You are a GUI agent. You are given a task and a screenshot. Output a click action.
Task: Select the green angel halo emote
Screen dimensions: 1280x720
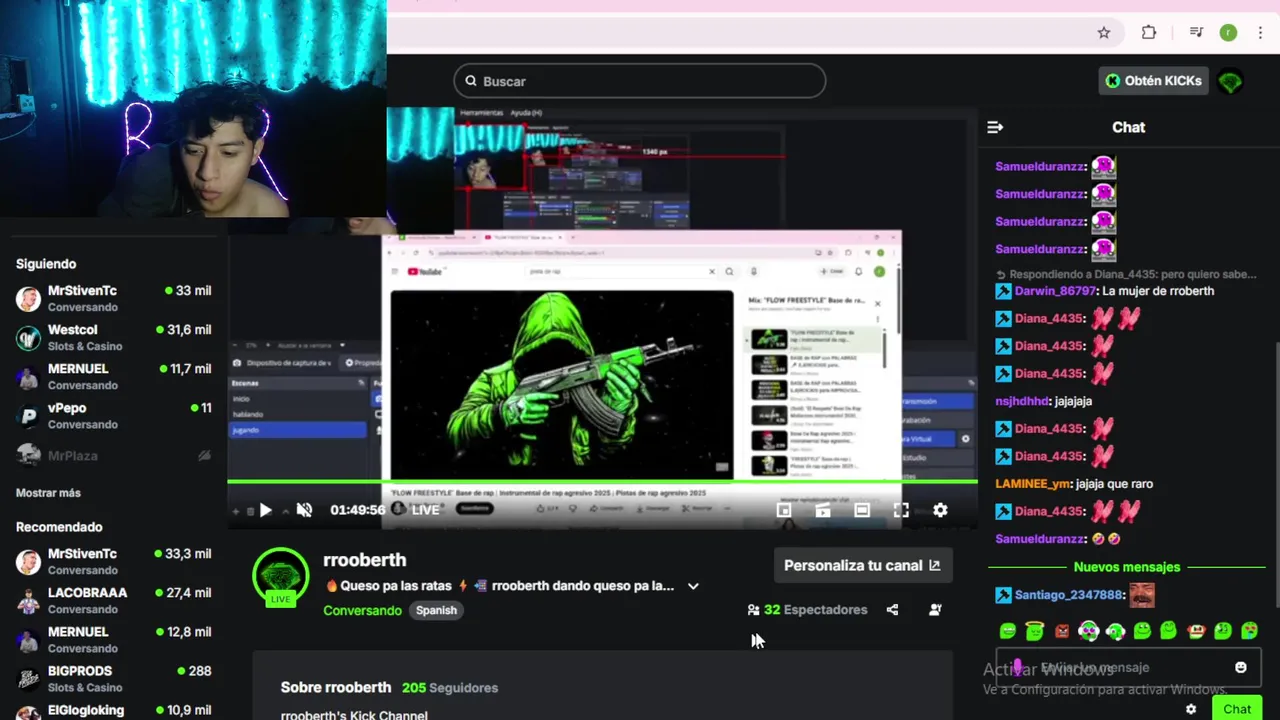(x=1035, y=631)
